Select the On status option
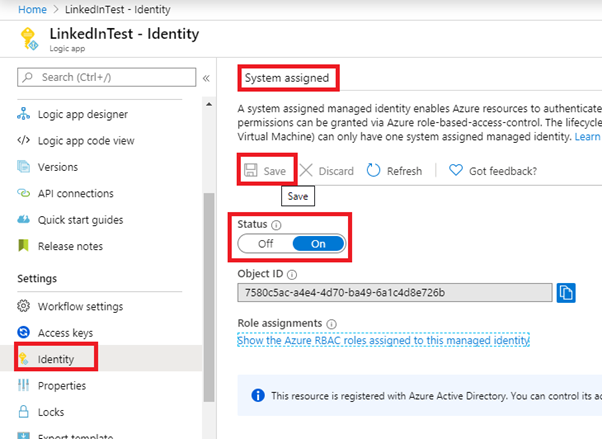602x439 pixels. click(318, 243)
